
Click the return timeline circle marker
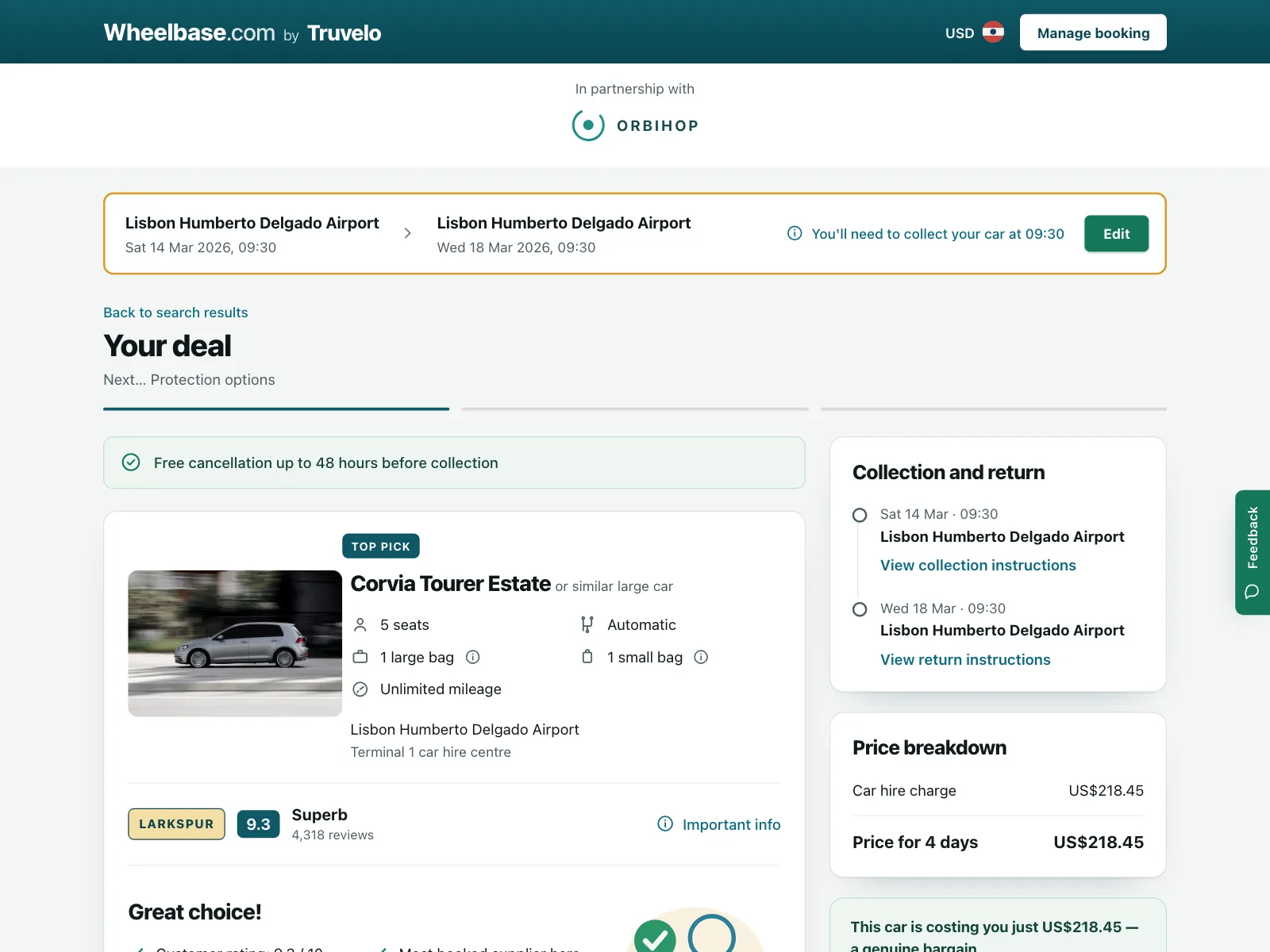point(860,609)
